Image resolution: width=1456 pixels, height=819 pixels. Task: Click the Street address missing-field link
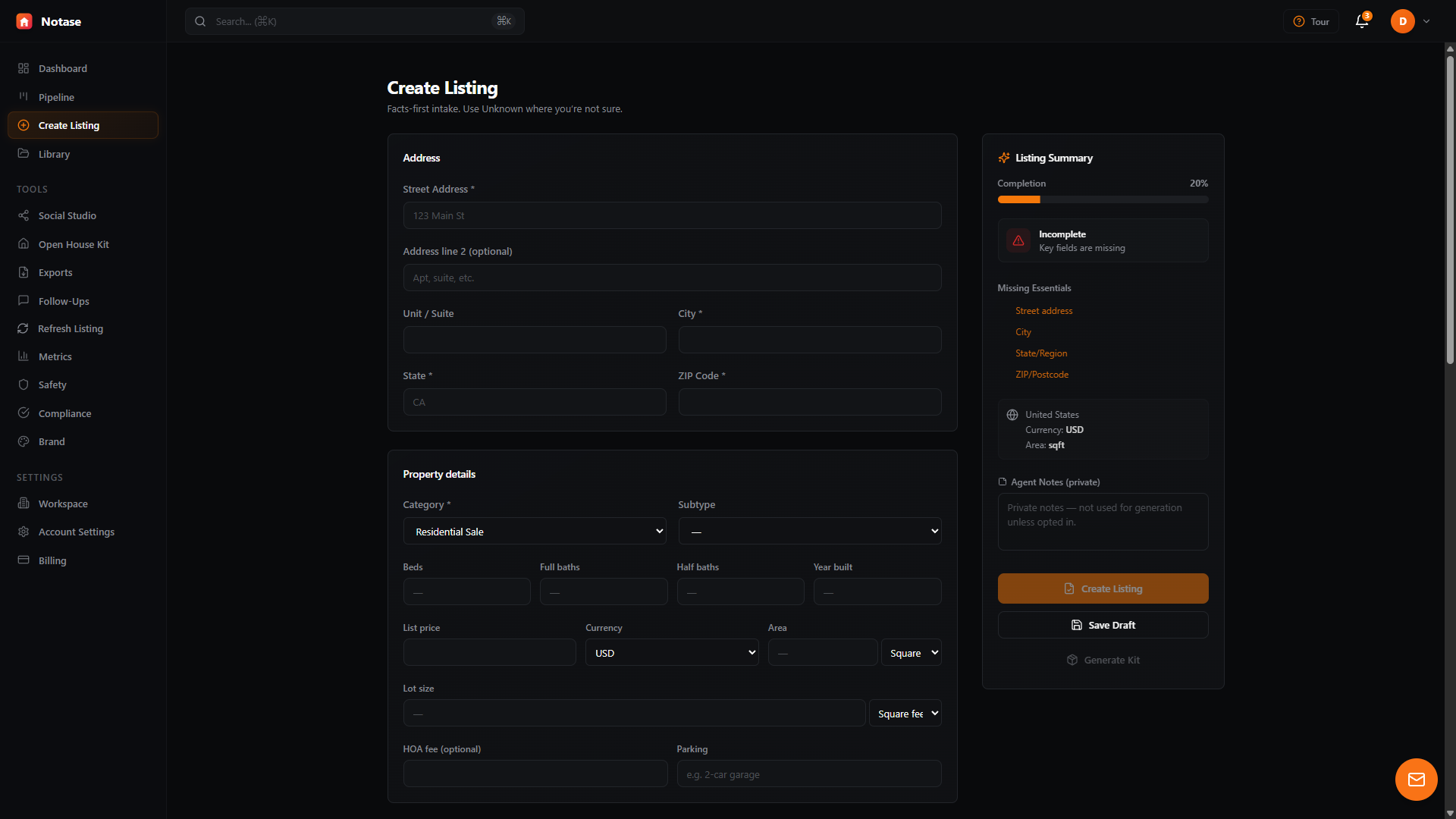[x=1043, y=310]
